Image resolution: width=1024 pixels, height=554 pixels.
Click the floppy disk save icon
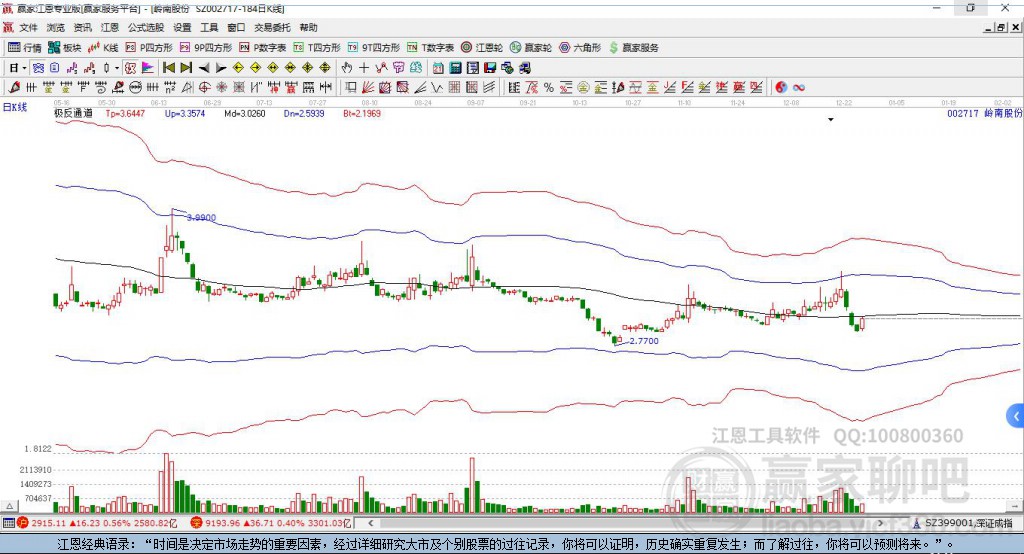[490, 68]
